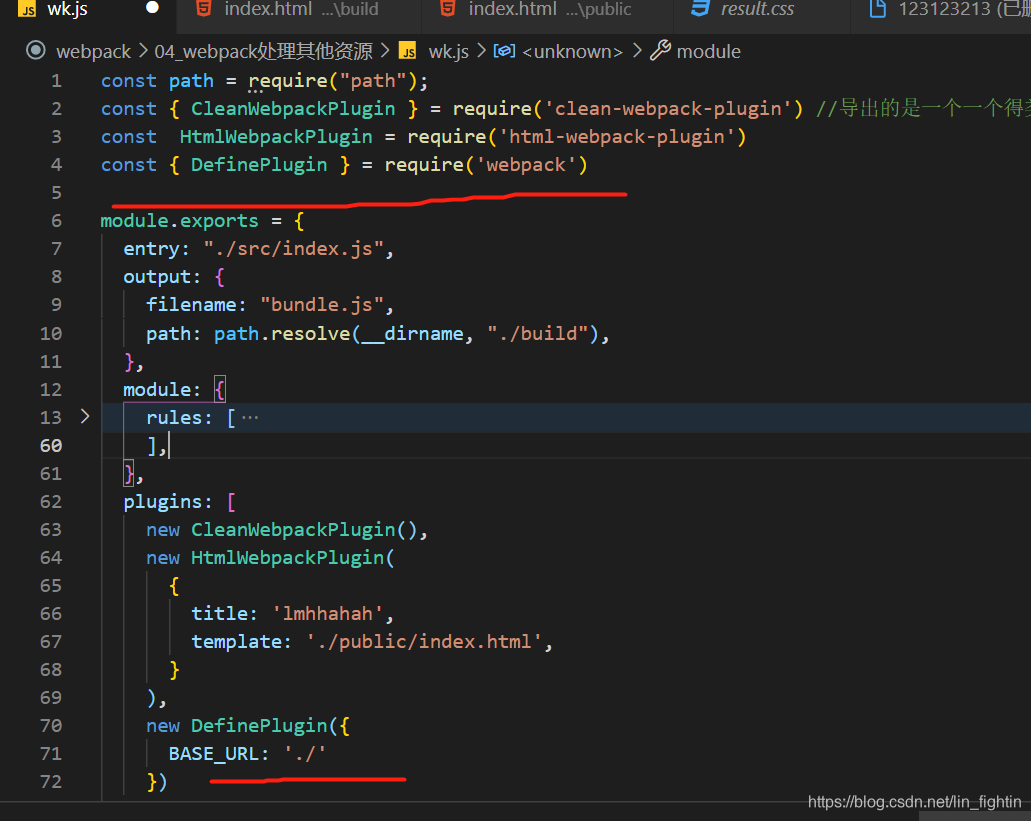Click the HTML5 icon on public index.html tab
The image size is (1031, 821).
[x=448, y=9]
